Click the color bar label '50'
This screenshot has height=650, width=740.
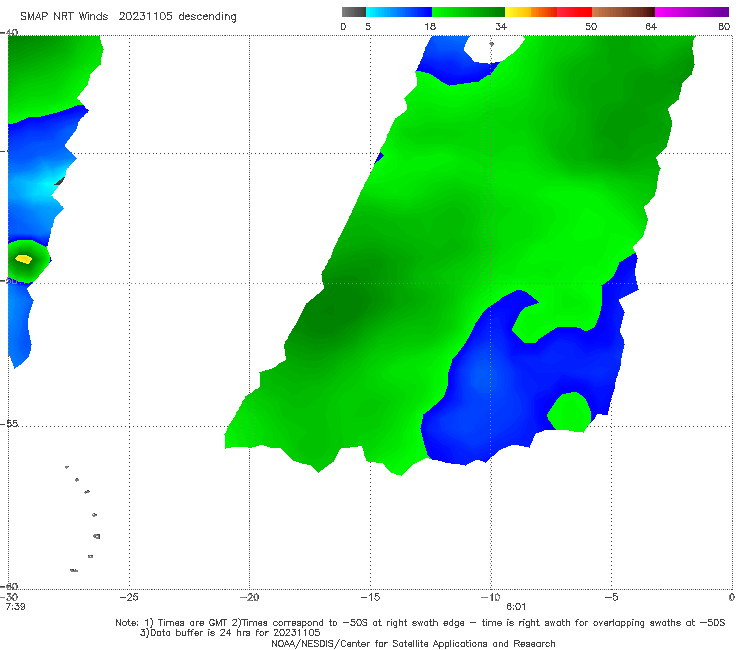coord(591,26)
